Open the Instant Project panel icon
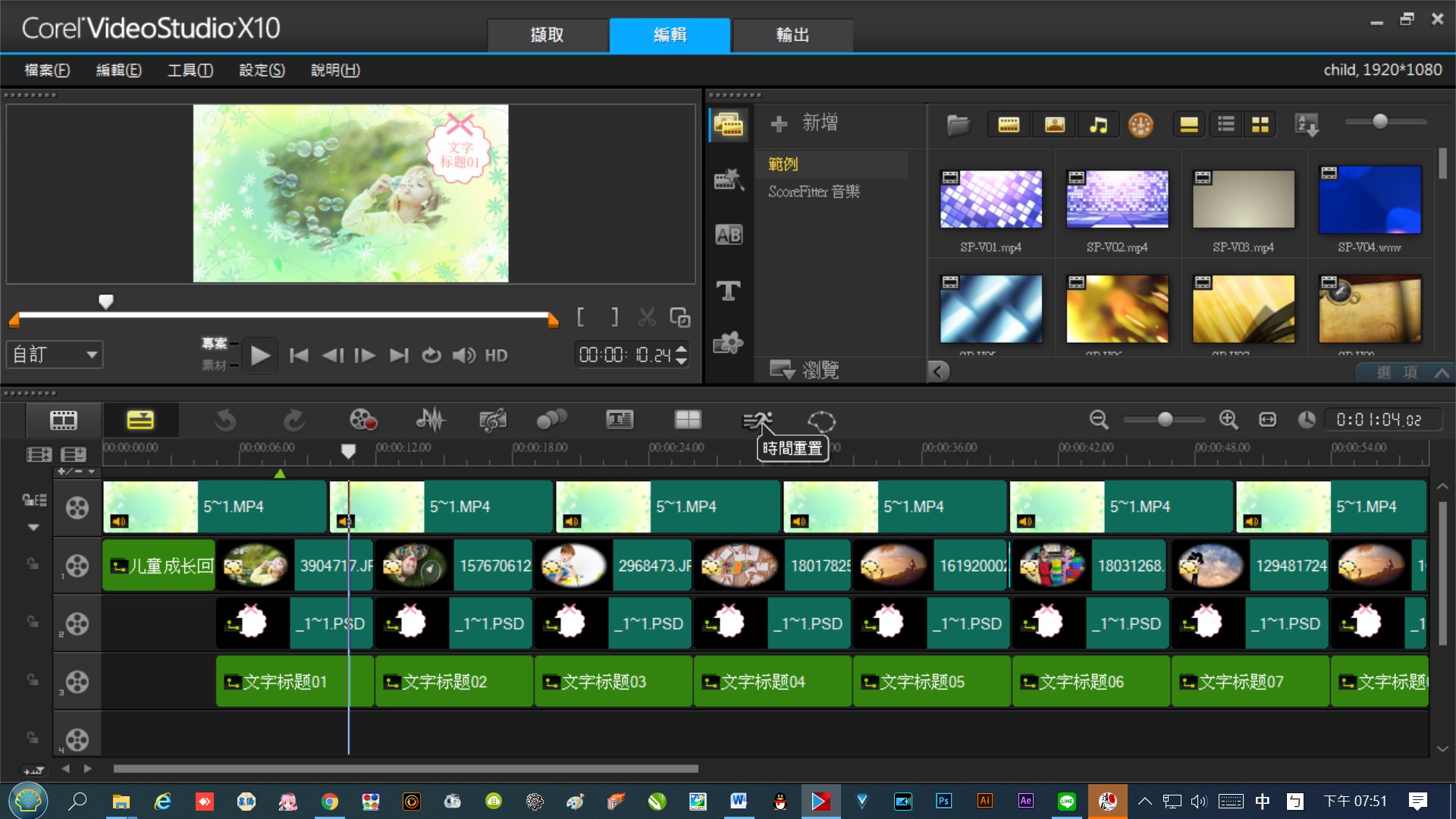 (728, 180)
